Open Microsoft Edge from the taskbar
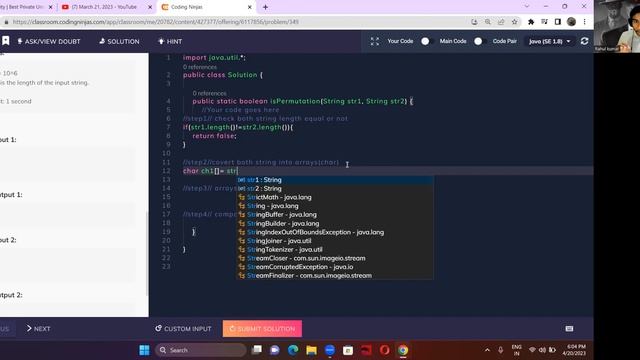Screen dimensions: 640x360 293,350
